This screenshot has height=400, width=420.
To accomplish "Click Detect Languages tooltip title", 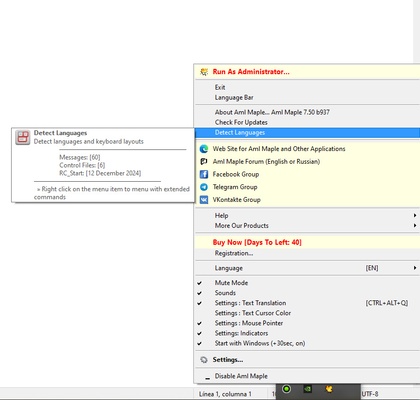I will coord(60,133).
